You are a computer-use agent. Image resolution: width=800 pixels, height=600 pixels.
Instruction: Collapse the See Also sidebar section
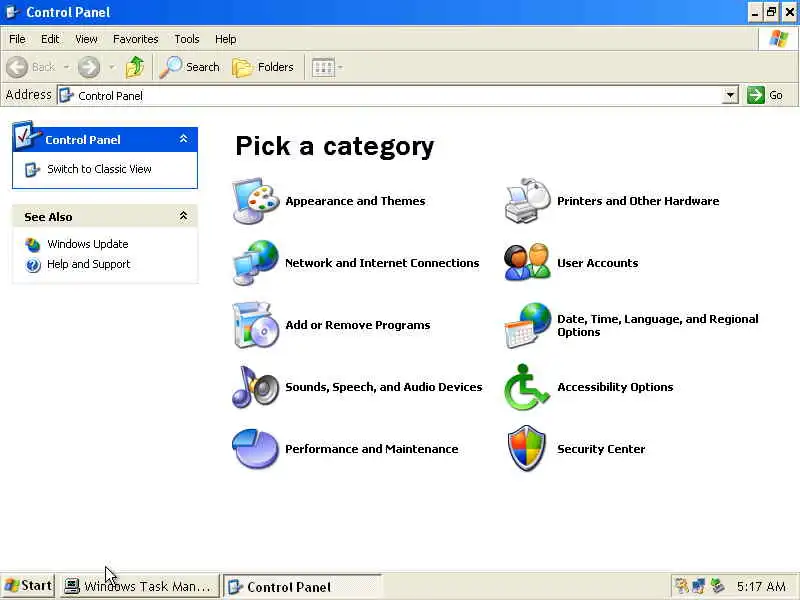click(183, 216)
